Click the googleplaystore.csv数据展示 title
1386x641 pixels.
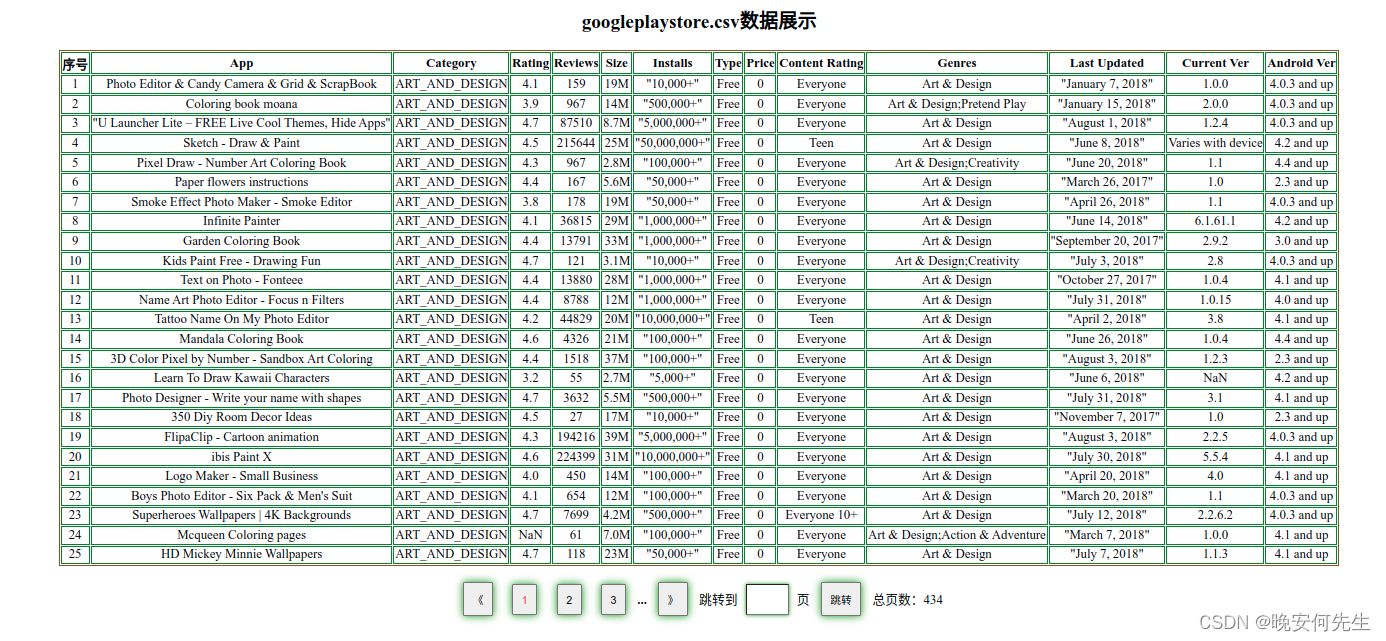[699, 22]
